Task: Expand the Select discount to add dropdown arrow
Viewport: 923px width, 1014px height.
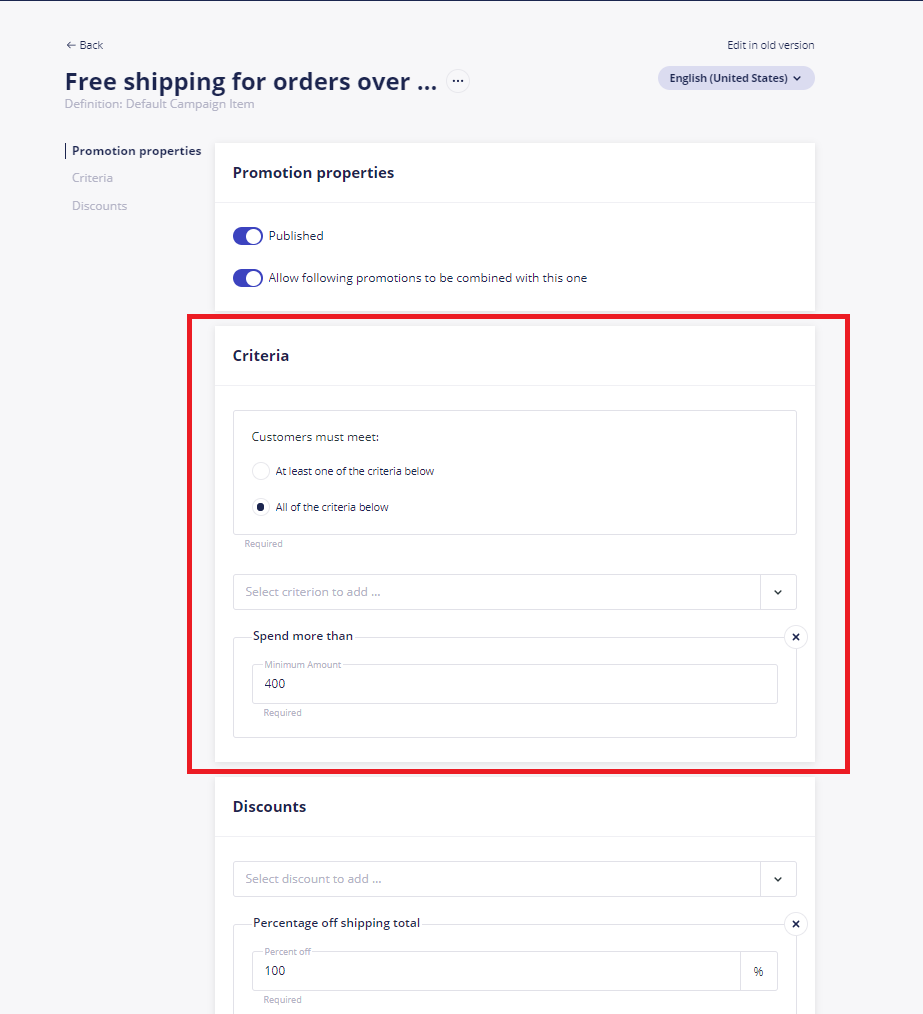Action: pos(778,879)
